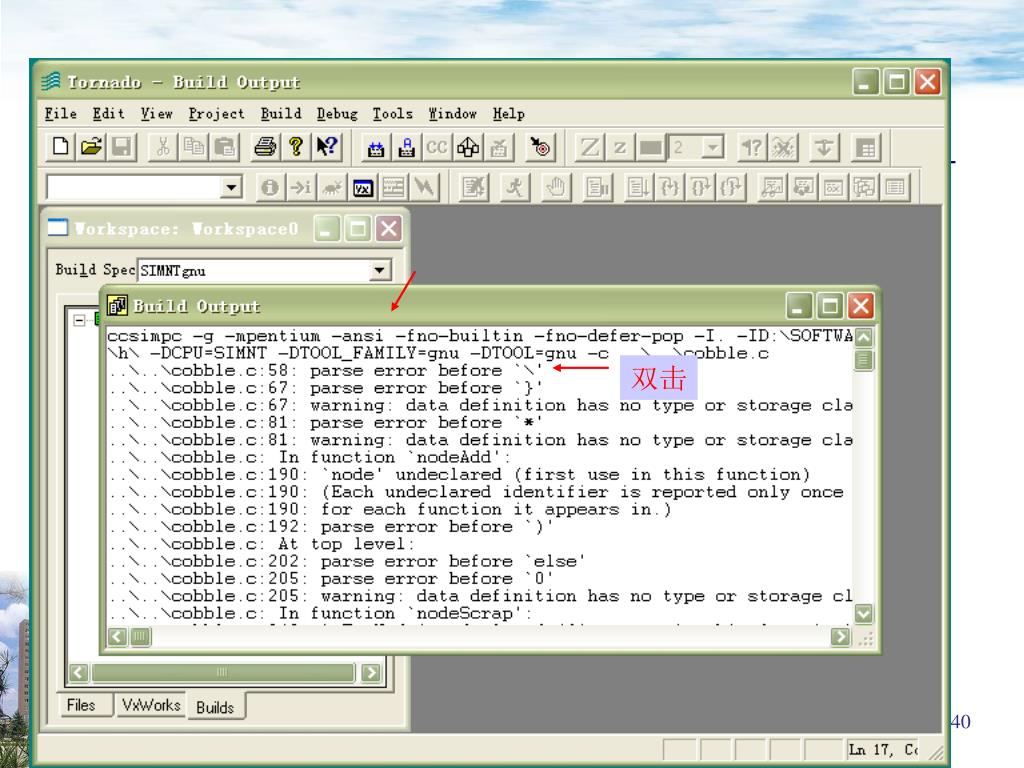Collapse the workspace tree minus node

(x=79, y=320)
